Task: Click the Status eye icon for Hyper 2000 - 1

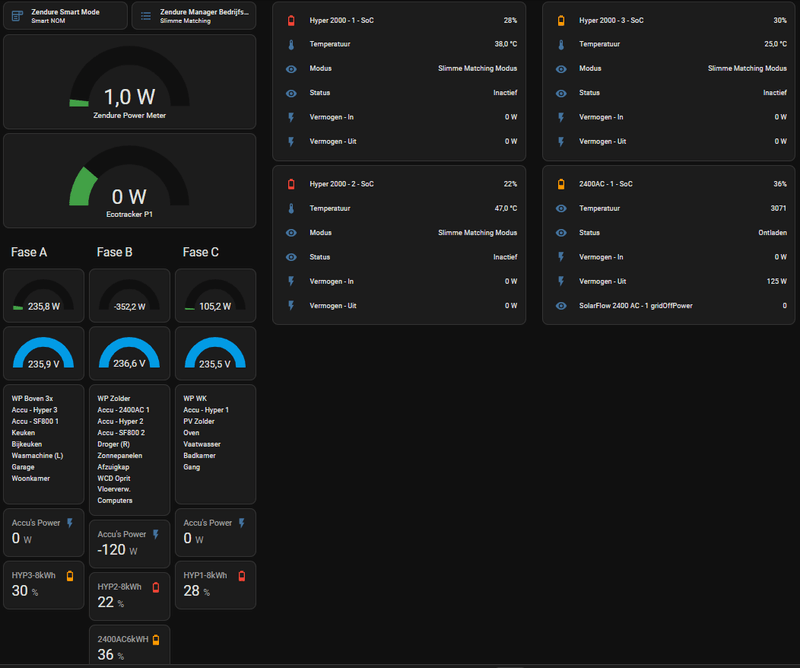Action: [x=291, y=93]
